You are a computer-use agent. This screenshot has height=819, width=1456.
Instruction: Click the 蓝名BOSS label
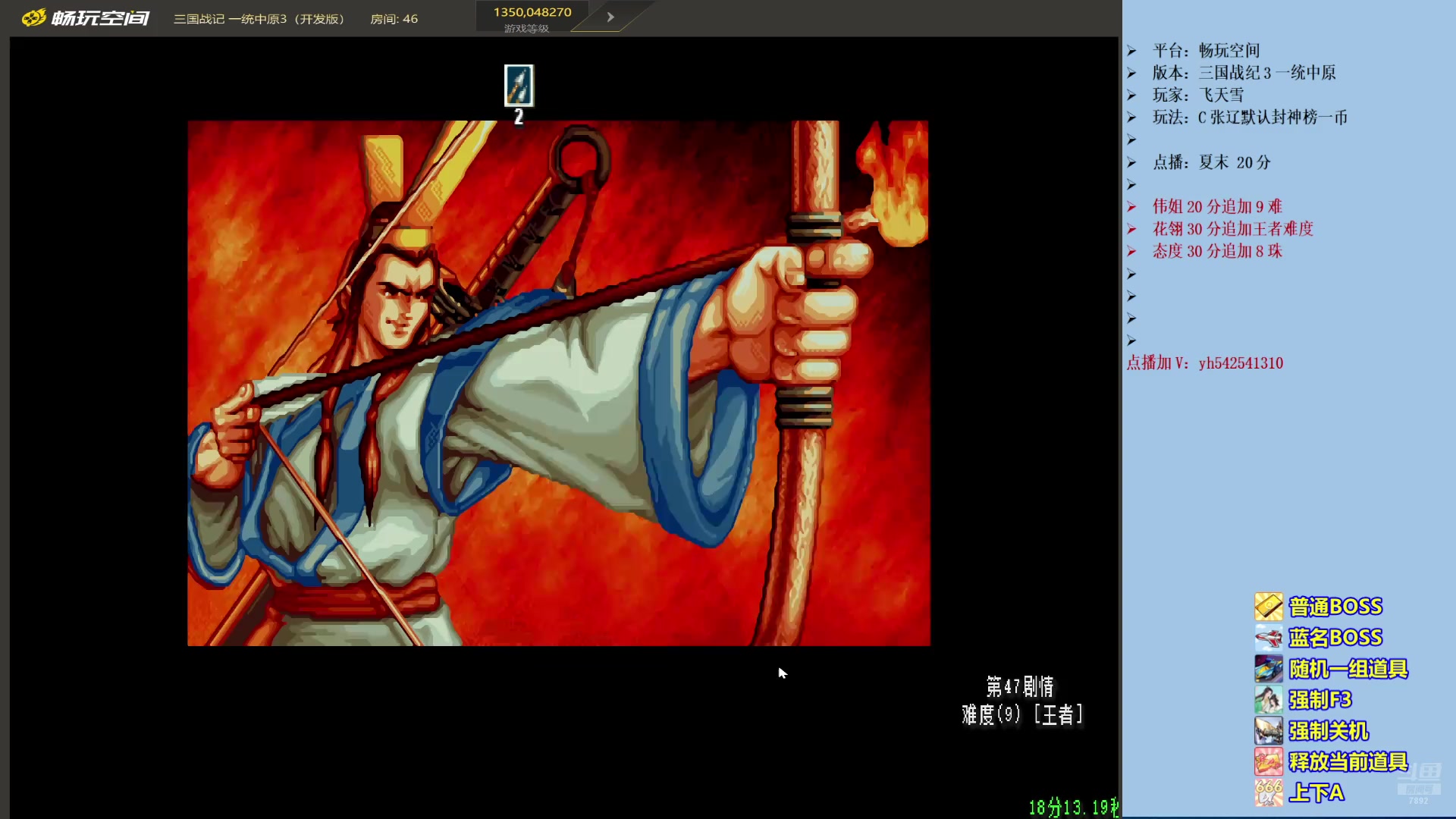click(1335, 638)
